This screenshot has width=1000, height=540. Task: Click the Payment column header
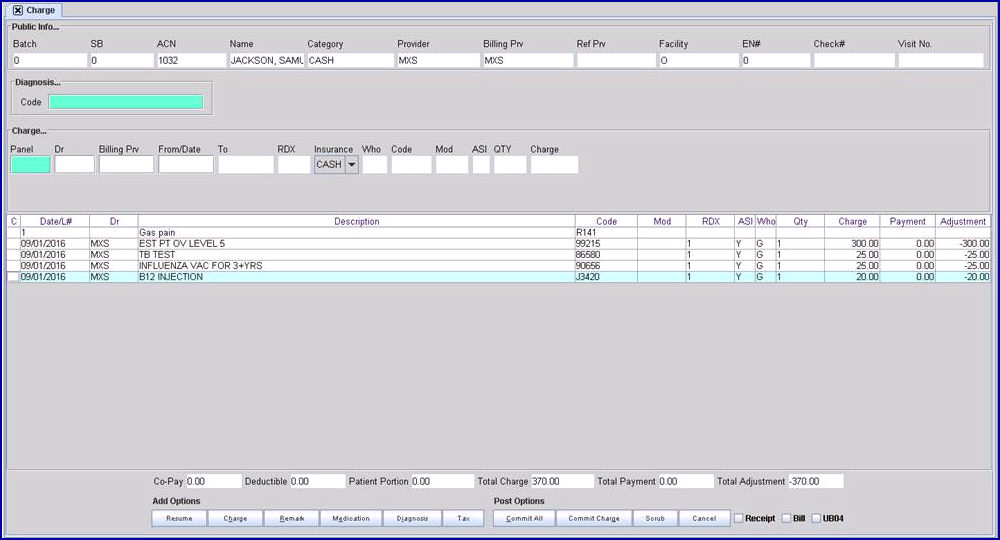tap(908, 221)
